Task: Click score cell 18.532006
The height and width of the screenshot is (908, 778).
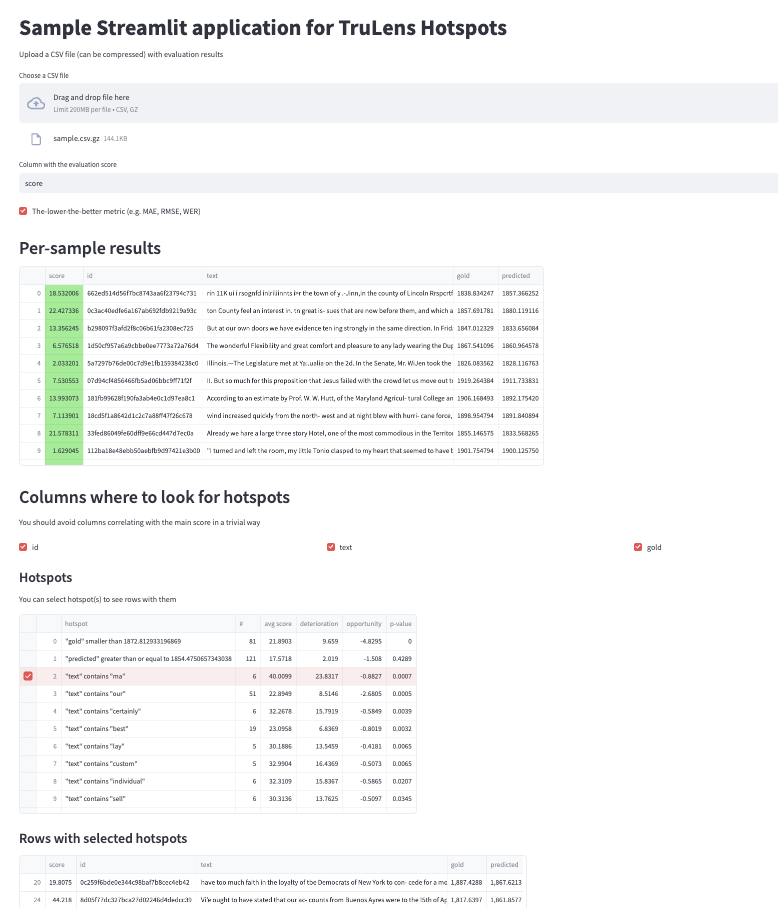Action: [x=64, y=294]
